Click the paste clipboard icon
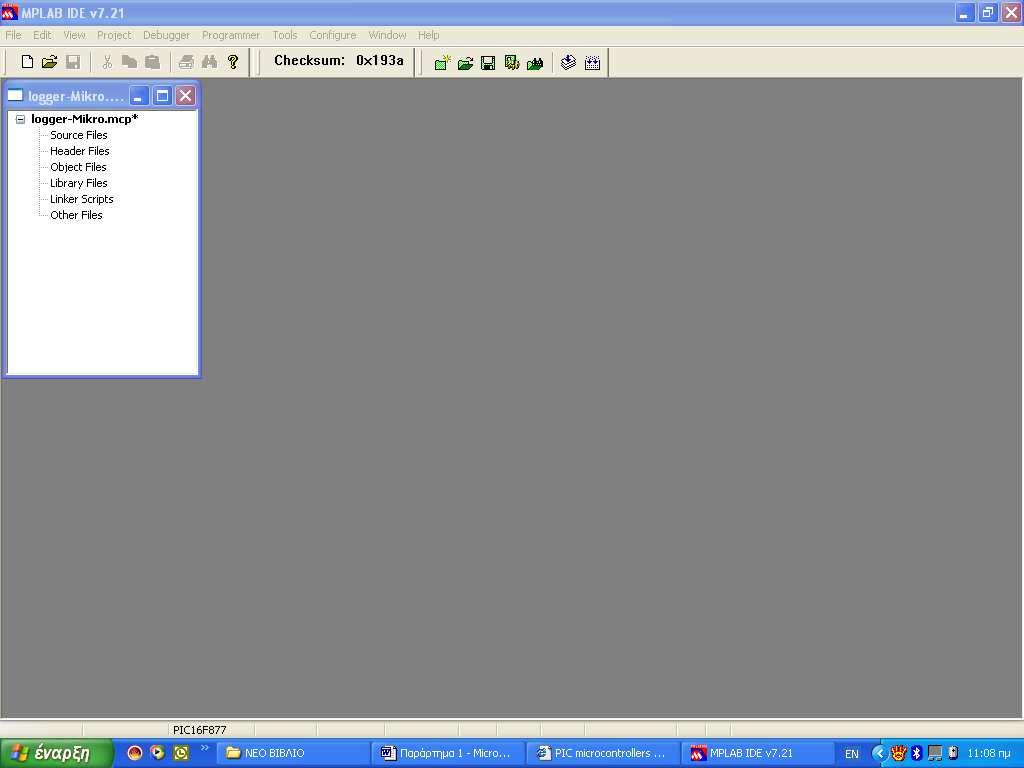This screenshot has width=1024, height=768. point(152,62)
